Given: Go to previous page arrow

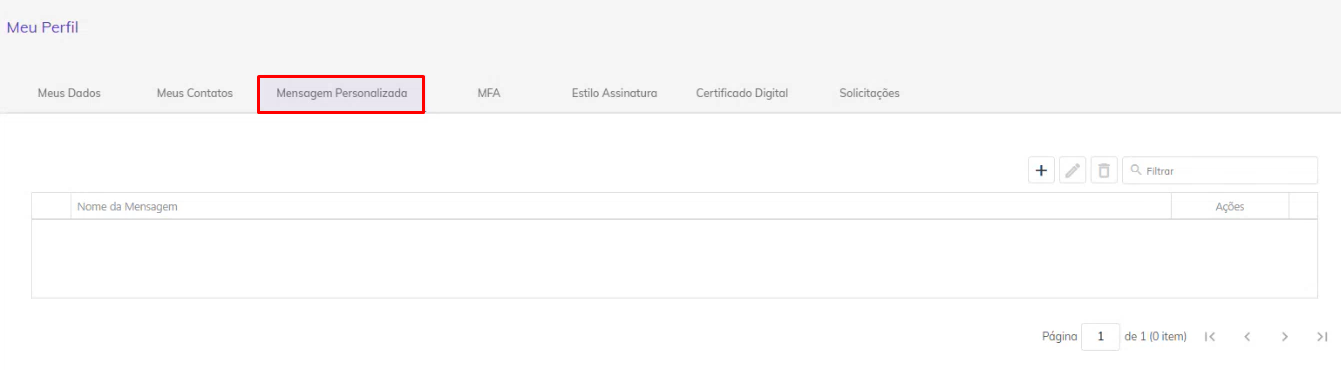Looking at the screenshot, I should 1247,337.
